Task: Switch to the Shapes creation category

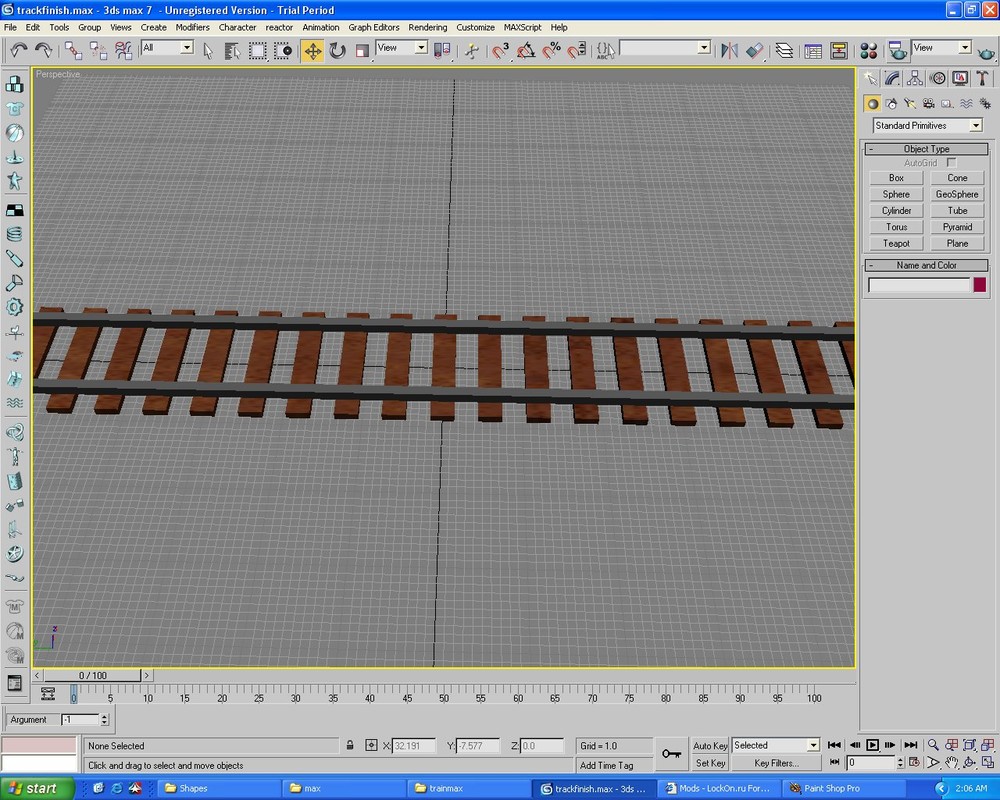Action: coord(892,103)
